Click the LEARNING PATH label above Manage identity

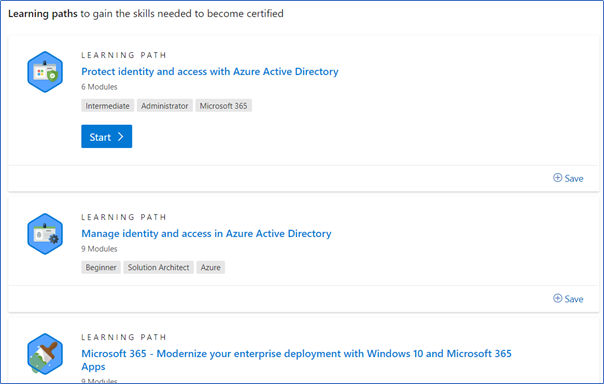click(x=124, y=217)
